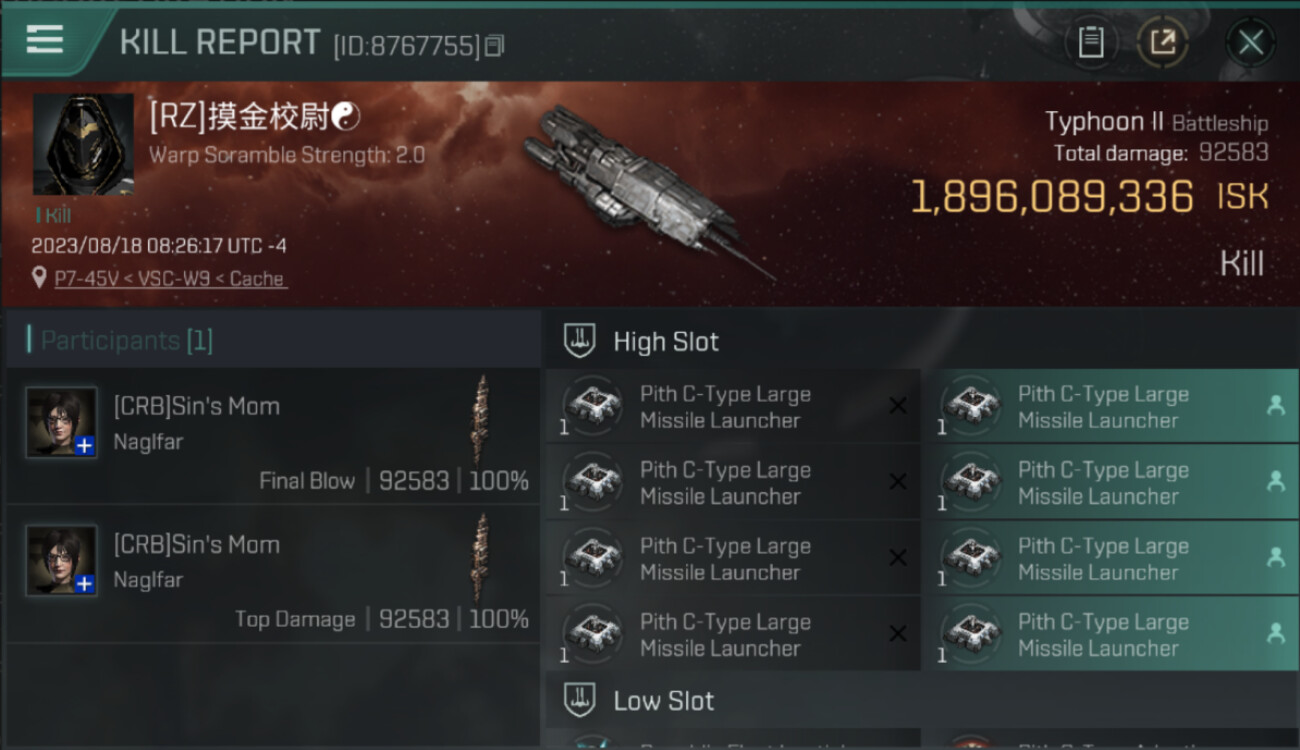Select the Naglfar ship icon in Top Damage row

(x=482, y=558)
